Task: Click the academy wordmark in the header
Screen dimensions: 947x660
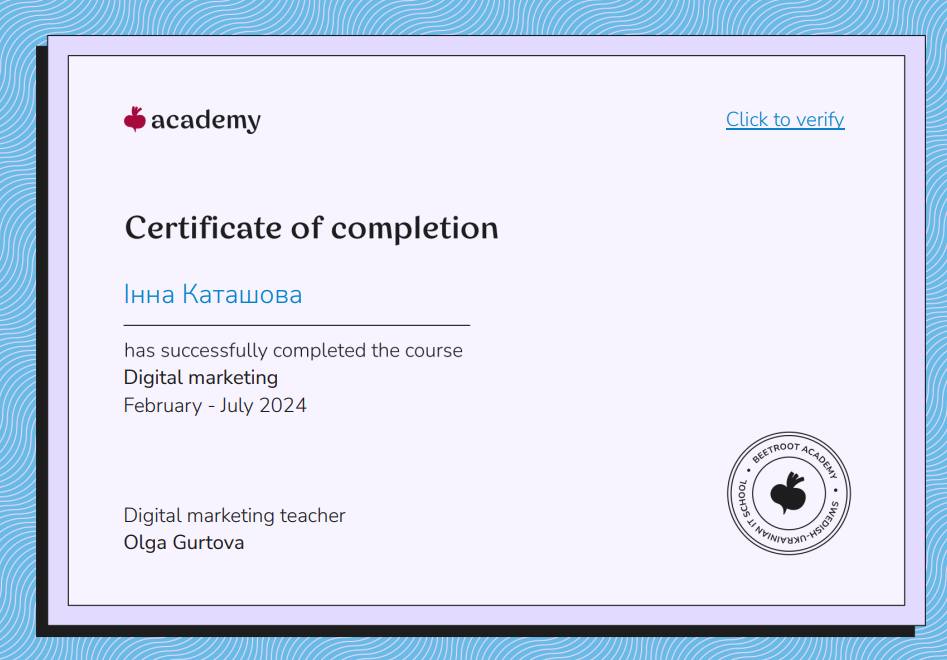Action: tap(206, 120)
